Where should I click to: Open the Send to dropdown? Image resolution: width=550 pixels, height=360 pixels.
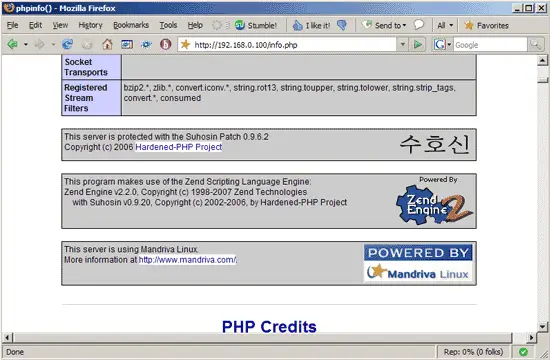[x=384, y=25]
